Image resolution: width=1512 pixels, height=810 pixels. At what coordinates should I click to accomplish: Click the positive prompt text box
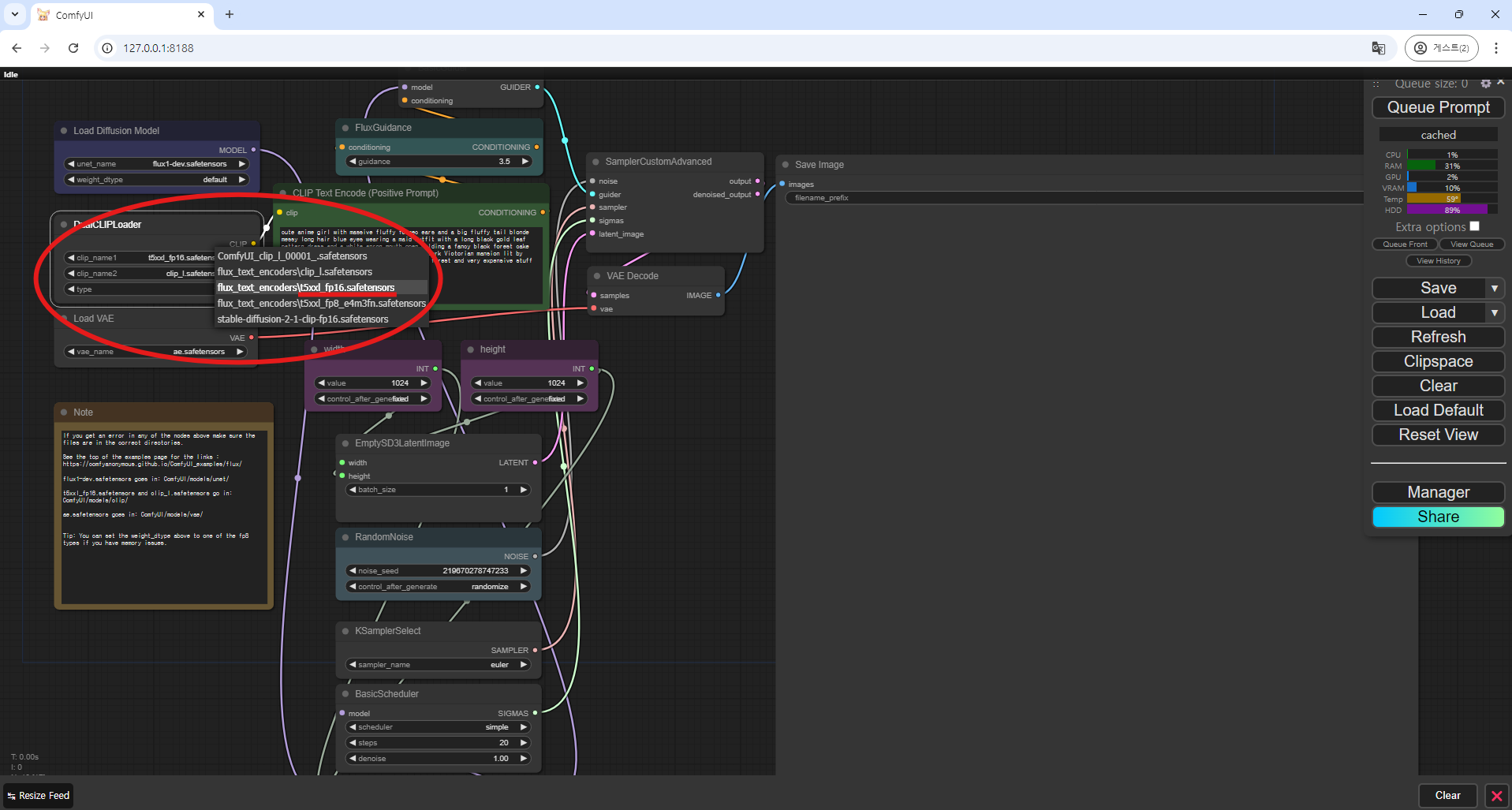click(411, 265)
